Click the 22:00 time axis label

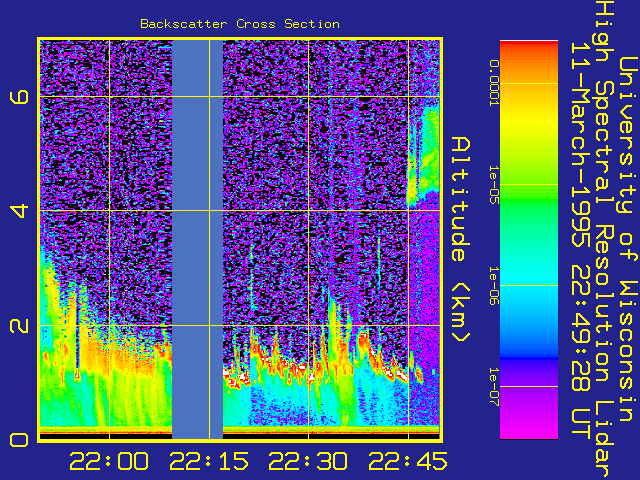[109, 462]
